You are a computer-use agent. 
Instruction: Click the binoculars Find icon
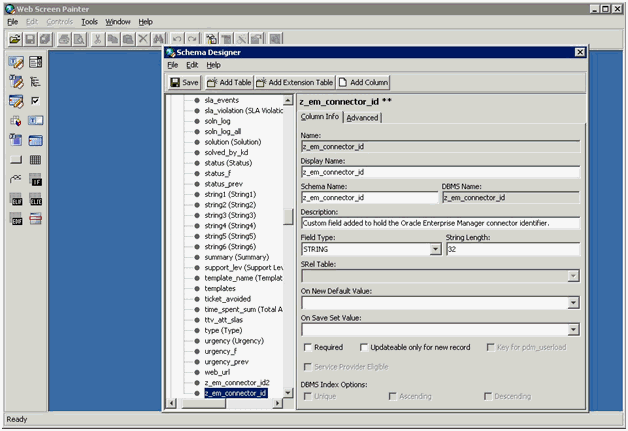pos(158,39)
